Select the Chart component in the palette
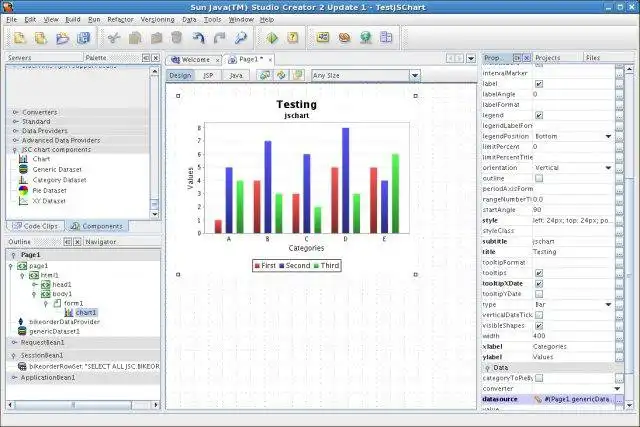640x427 pixels. click(x=41, y=159)
